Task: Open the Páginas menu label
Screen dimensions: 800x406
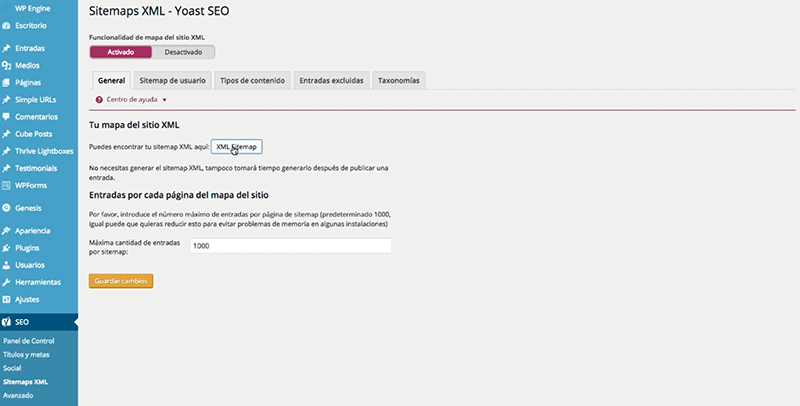Action: coord(28,83)
